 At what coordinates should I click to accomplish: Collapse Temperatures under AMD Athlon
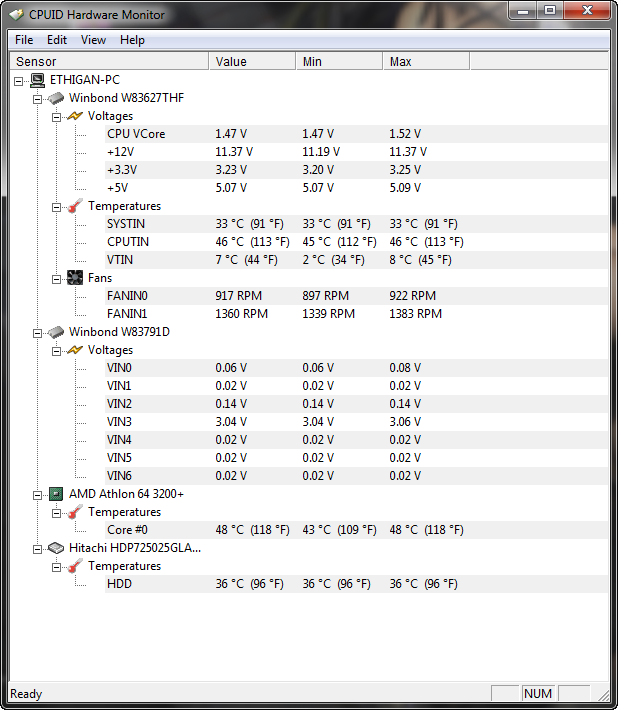(x=56, y=513)
